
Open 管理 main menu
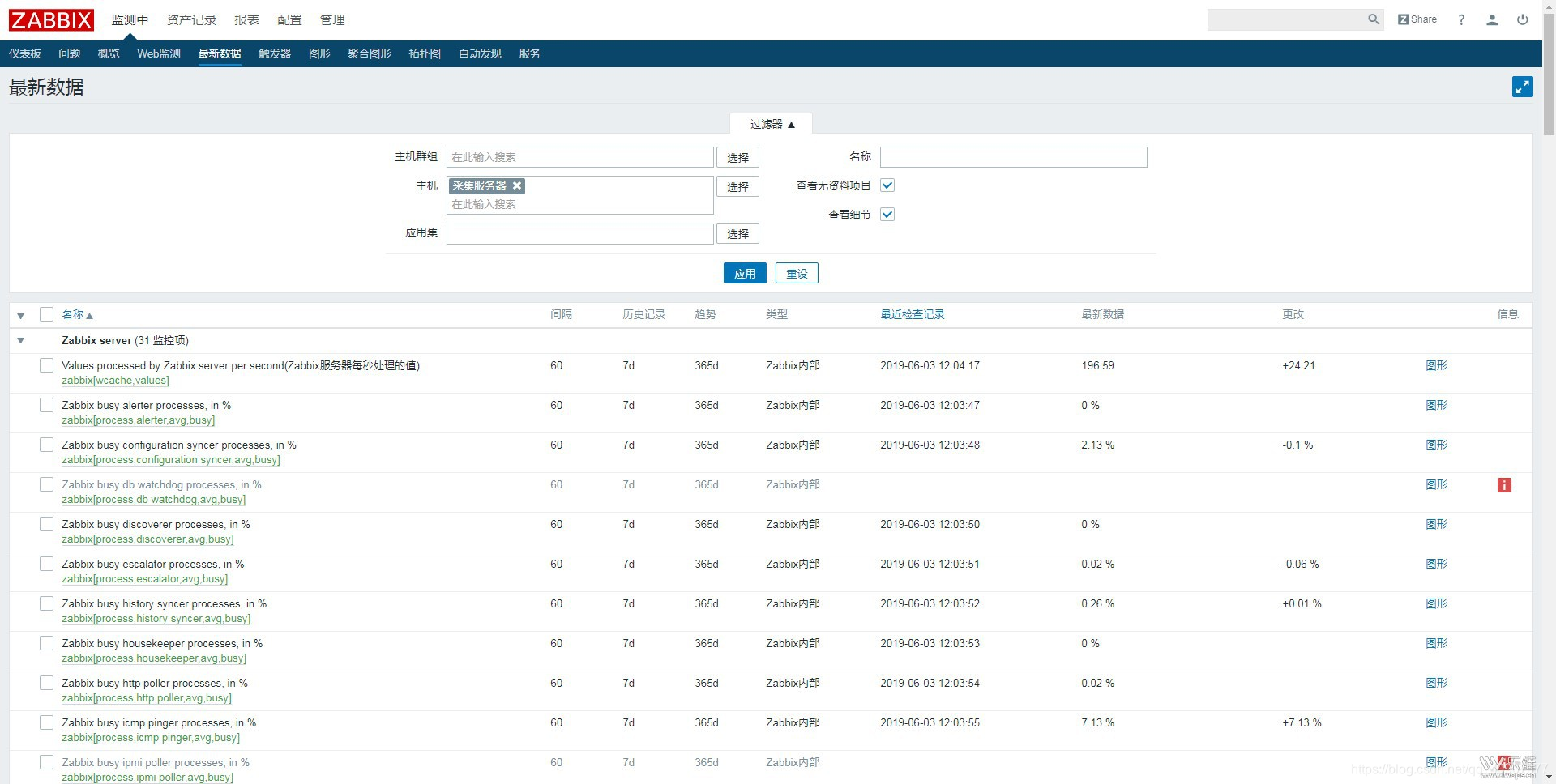[332, 19]
